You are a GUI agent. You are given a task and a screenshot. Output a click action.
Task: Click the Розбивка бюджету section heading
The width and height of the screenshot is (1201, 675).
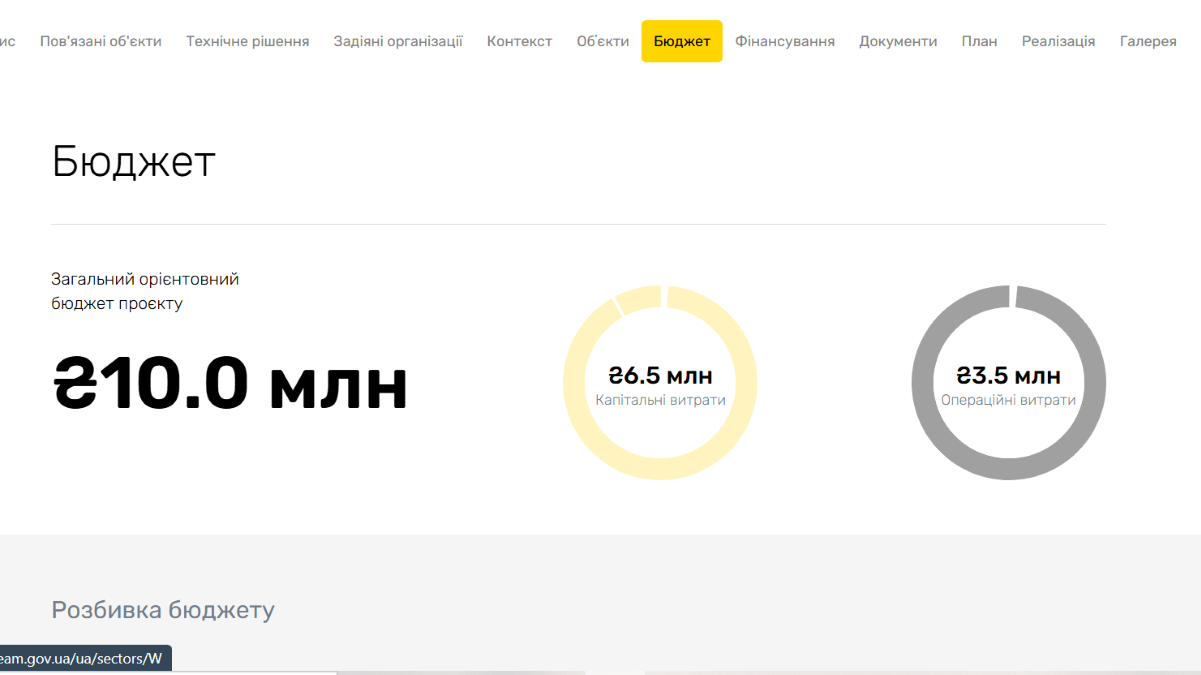[162, 610]
